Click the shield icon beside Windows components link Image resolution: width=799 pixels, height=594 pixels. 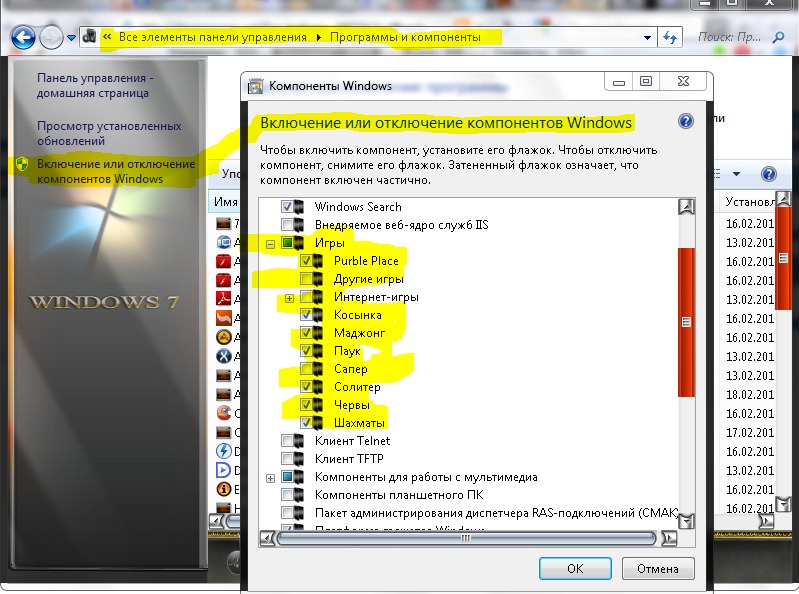[22, 164]
